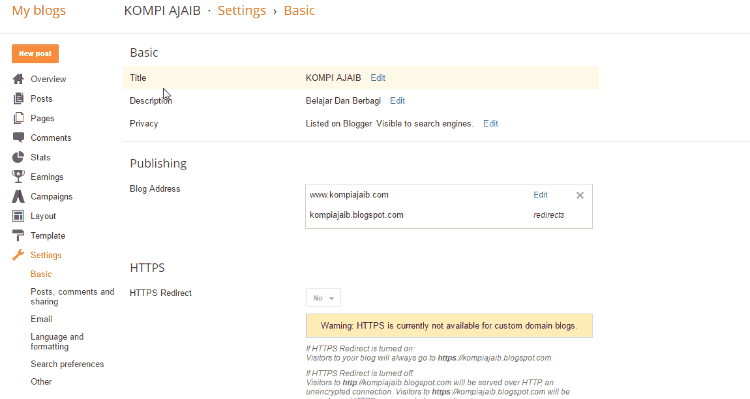The height and width of the screenshot is (399, 750).
Task: Open the HTTPS Redirect dropdown
Action: pos(323,298)
